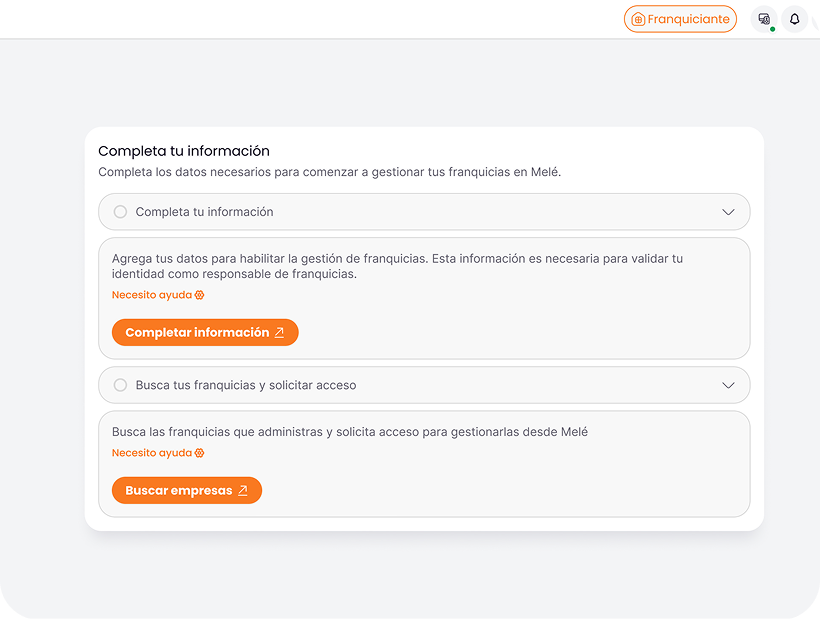Click the help icon beside the second Necesito ayuda
The width and height of the screenshot is (820, 620).
point(199,453)
